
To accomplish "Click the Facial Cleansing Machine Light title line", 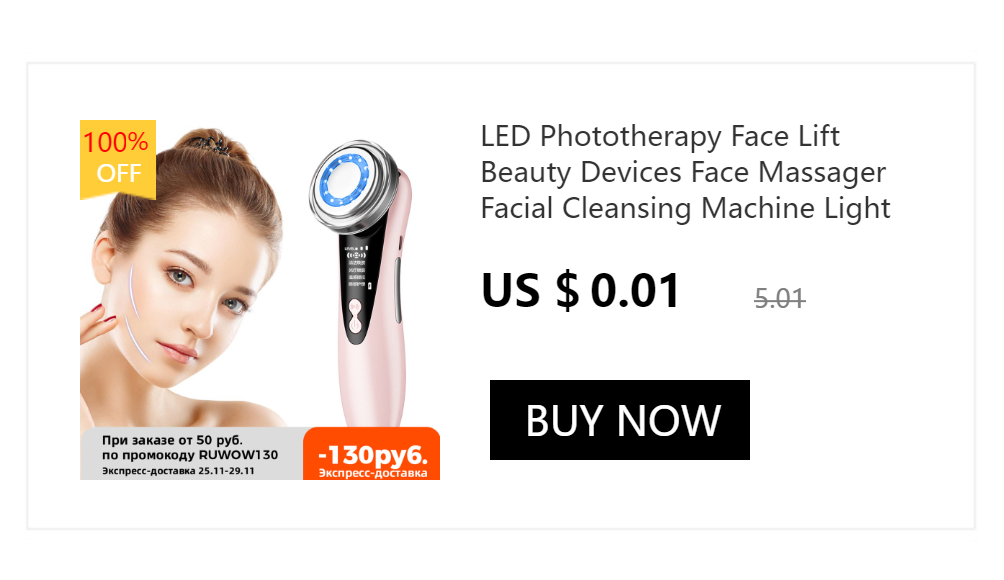I will point(685,209).
